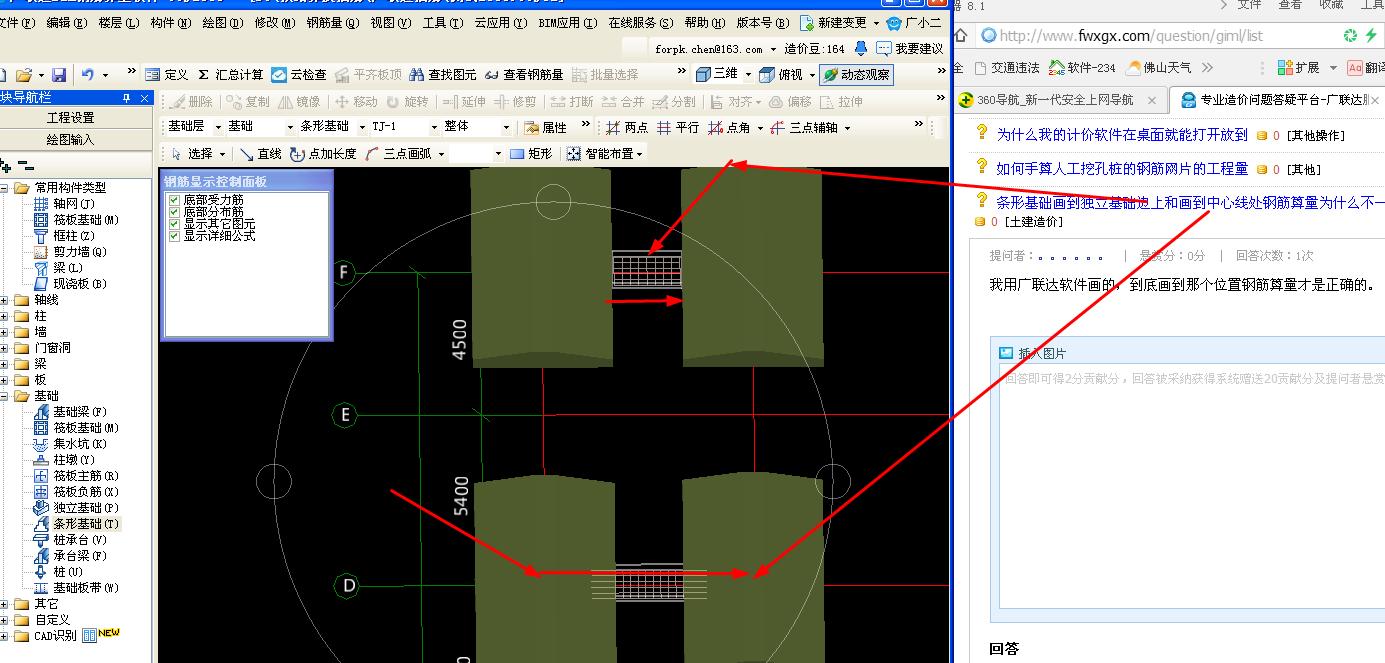The image size is (1385, 663).
Task: Toggle 底部分布筋 checkbox
Action: pos(174,212)
